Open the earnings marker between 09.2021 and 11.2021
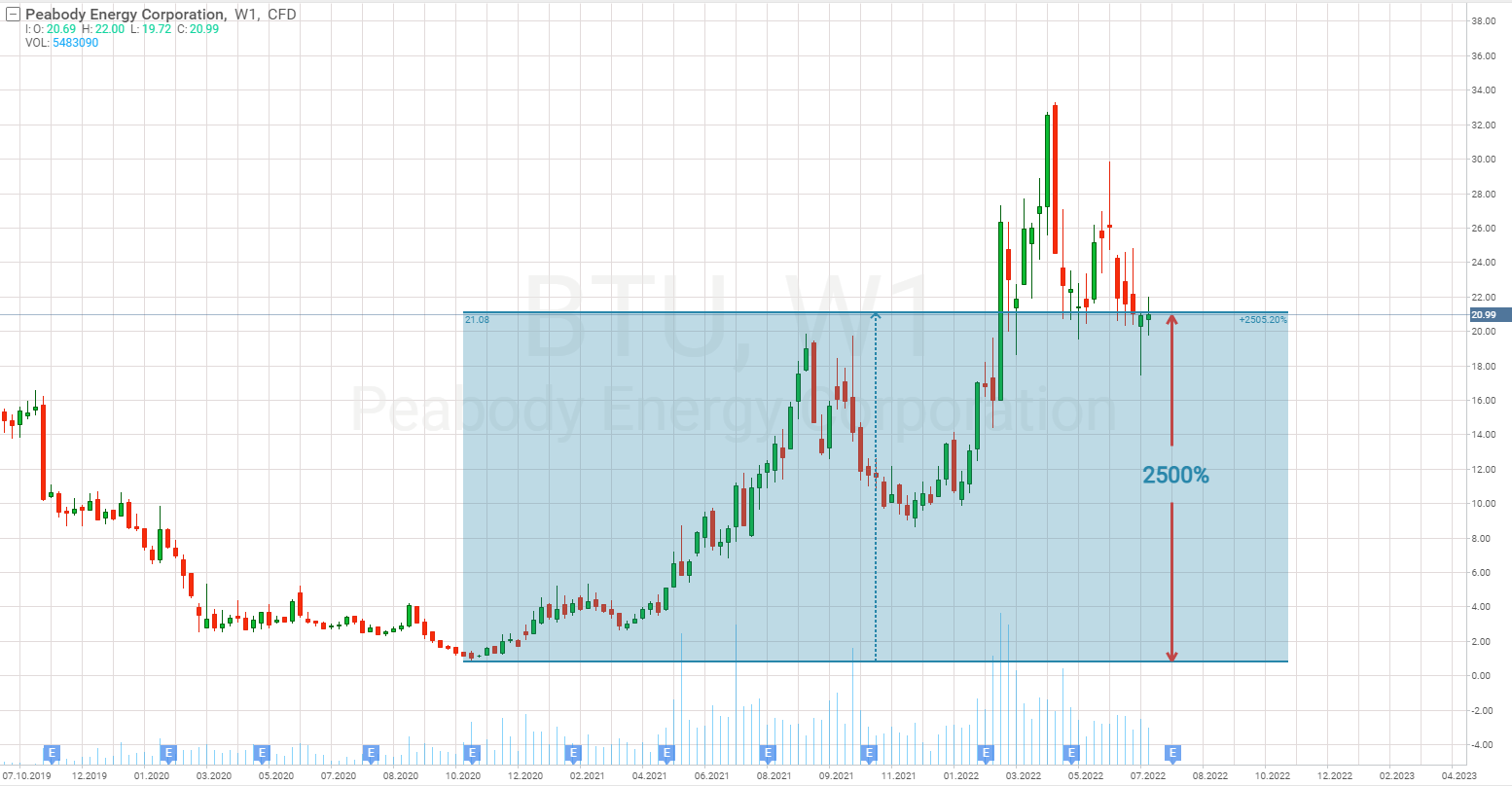 (x=869, y=752)
